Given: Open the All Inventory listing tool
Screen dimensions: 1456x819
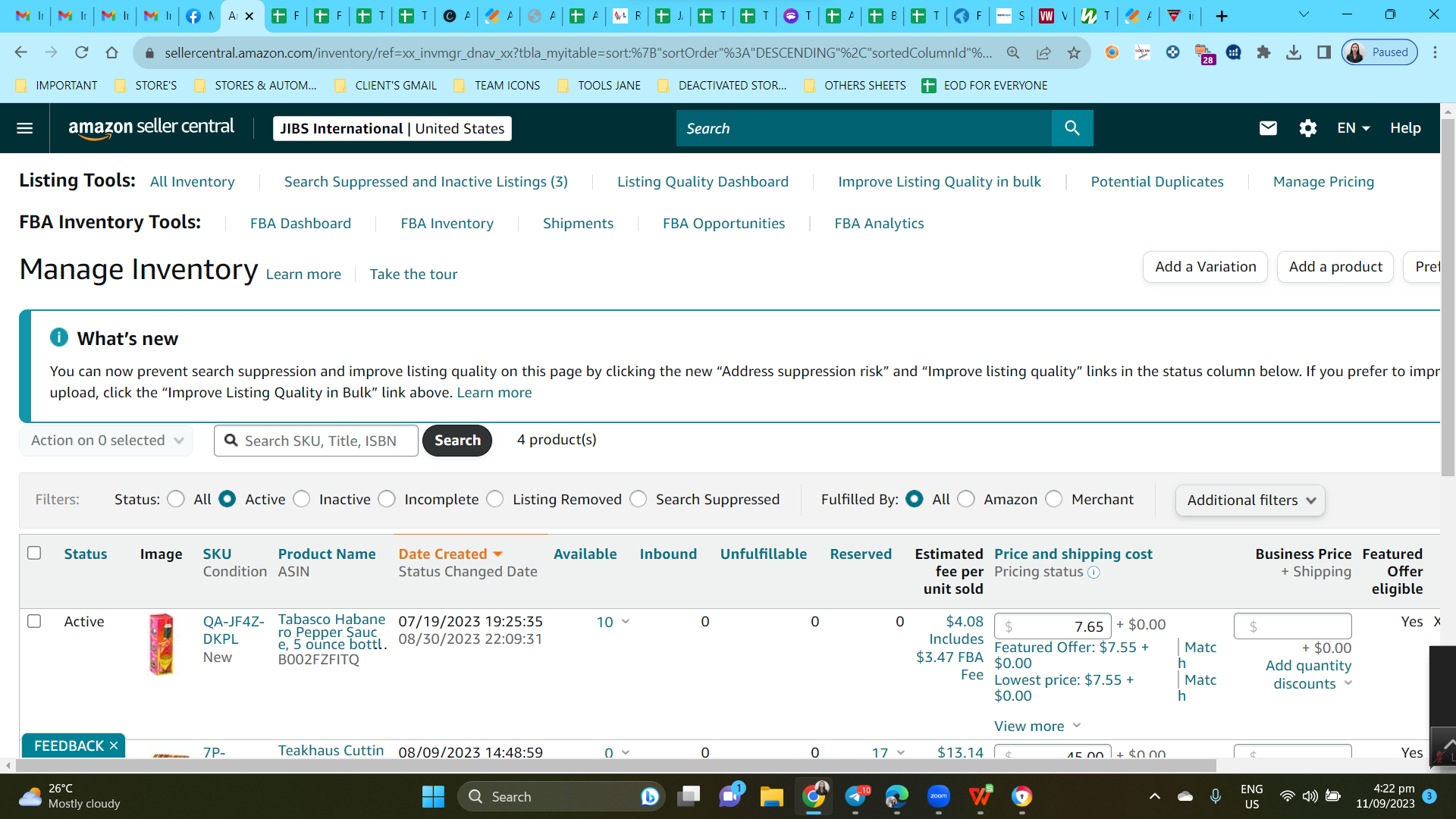Looking at the screenshot, I should tap(193, 182).
